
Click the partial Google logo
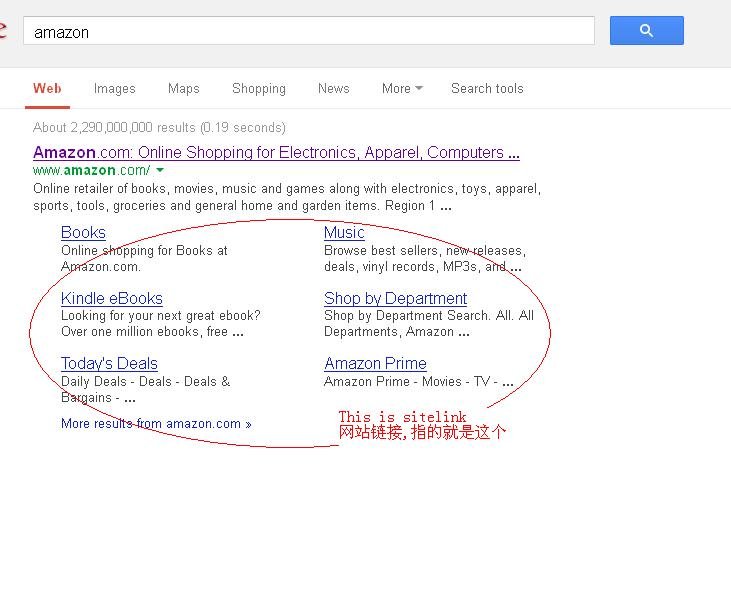point(3,31)
